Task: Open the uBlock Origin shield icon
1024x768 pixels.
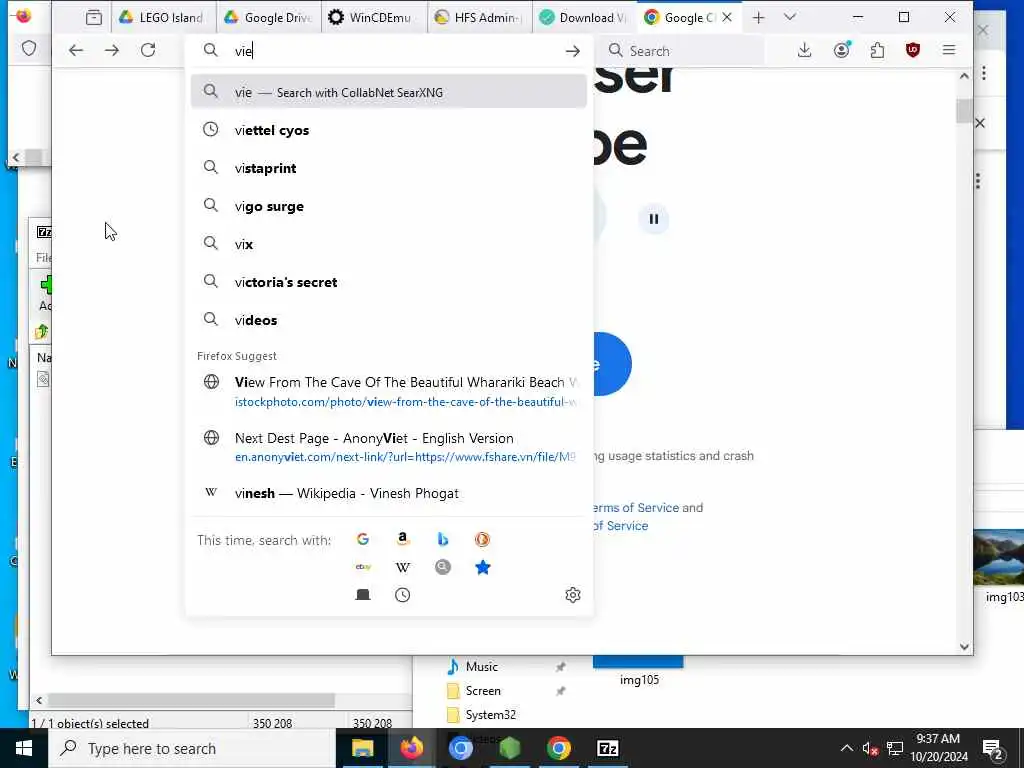Action: tap(913, 50)
